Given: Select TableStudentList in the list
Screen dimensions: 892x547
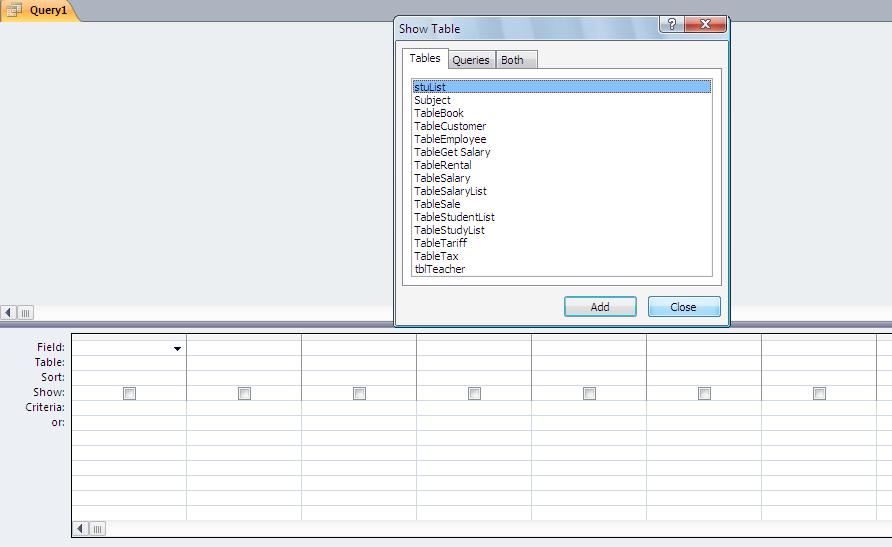Looking at the screenshot, I should [x=561, y=217].
